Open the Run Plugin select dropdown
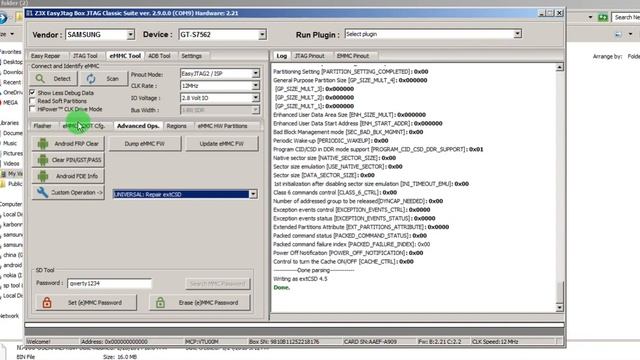 pos(517,34)
